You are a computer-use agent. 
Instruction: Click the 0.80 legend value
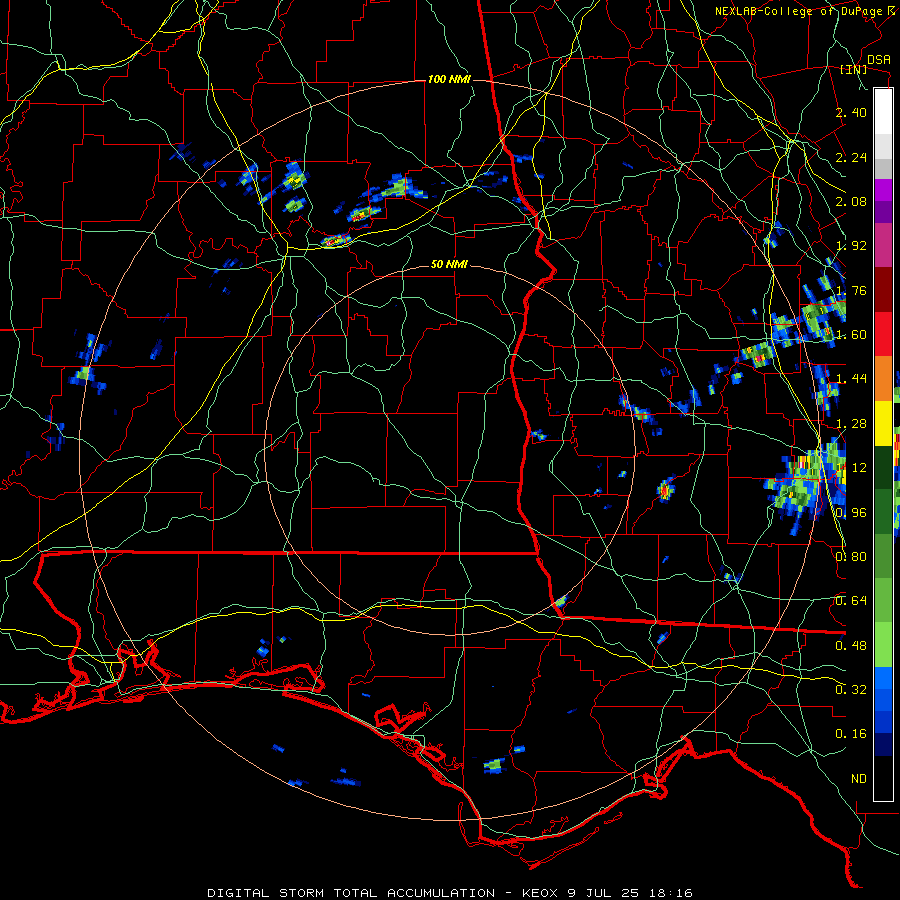pos(851,557)
